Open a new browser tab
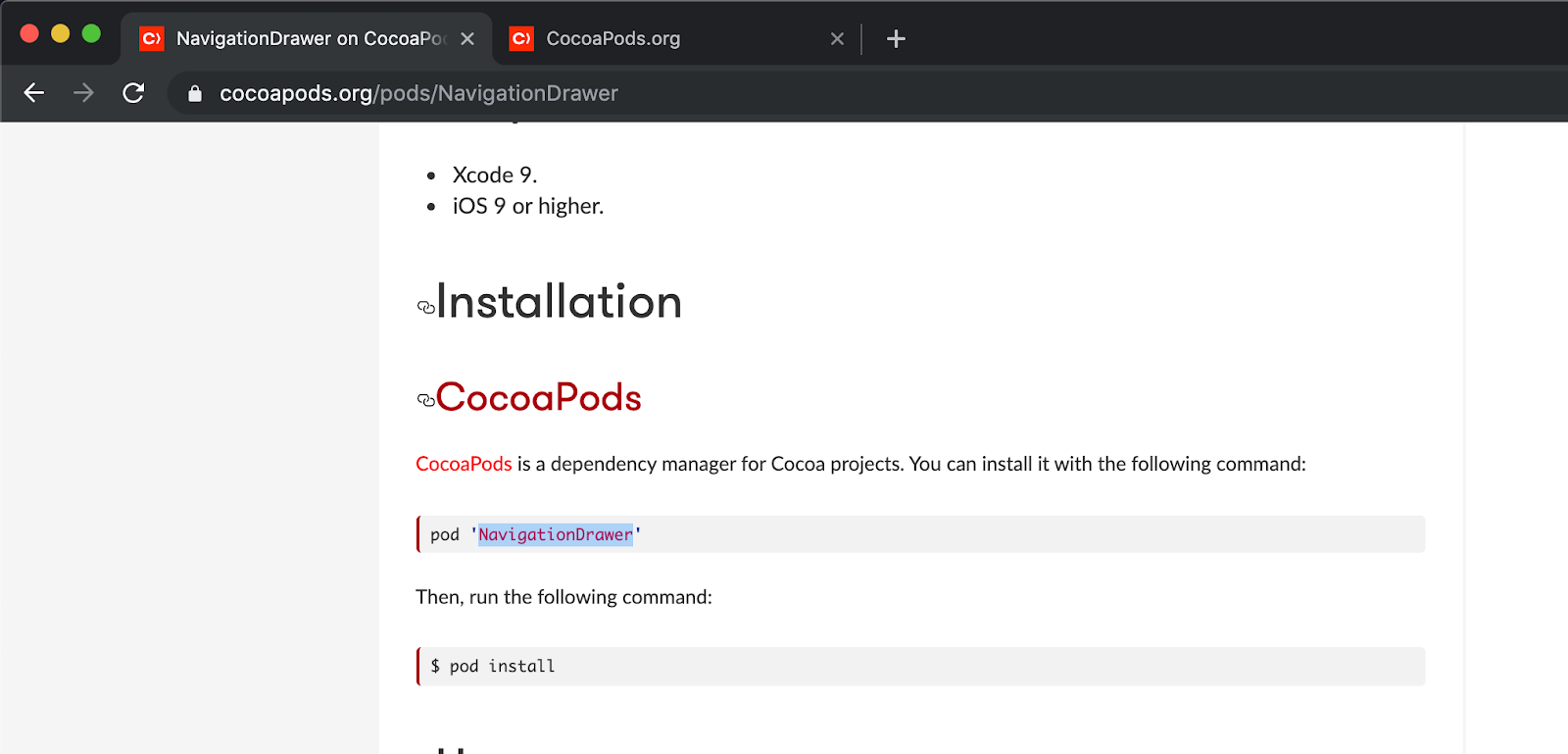This screenshot has width=1568, height=754. tap(896, 39)
